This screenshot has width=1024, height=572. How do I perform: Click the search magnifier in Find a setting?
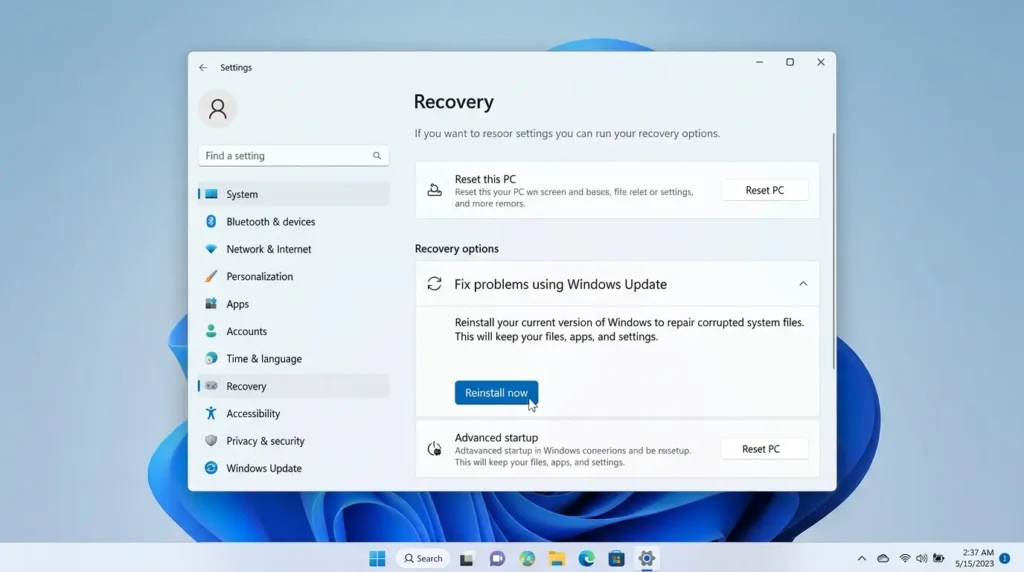point(377,155)
